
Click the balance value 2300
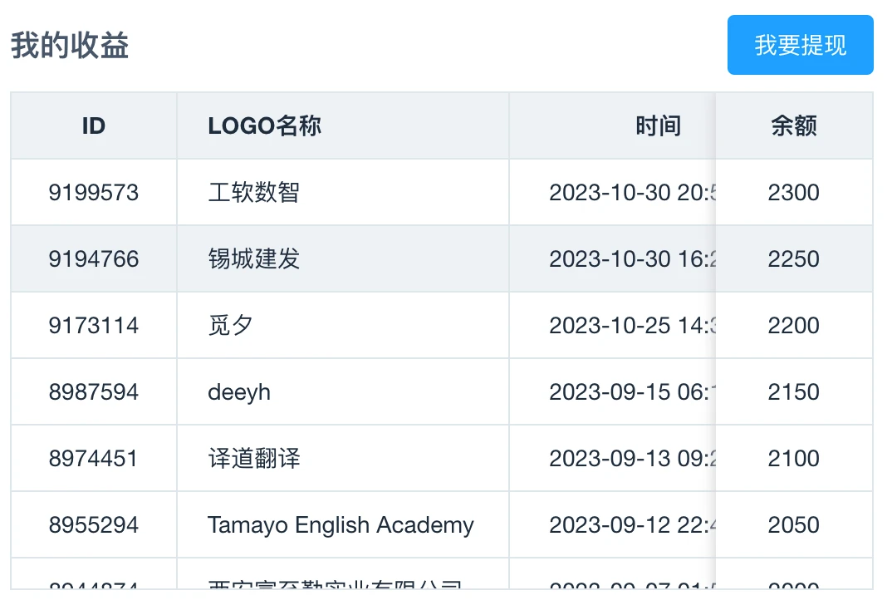pos(793,193)
